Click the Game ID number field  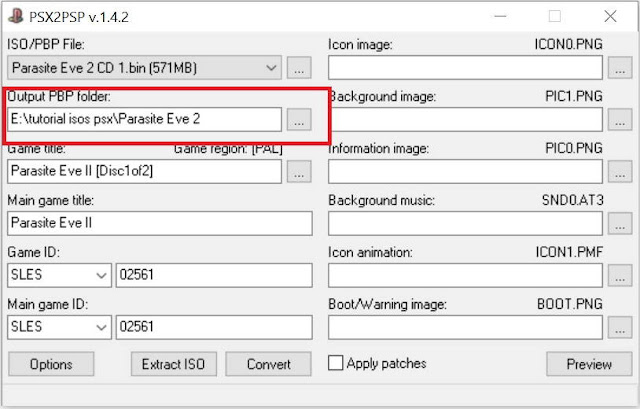coord(212,275)
